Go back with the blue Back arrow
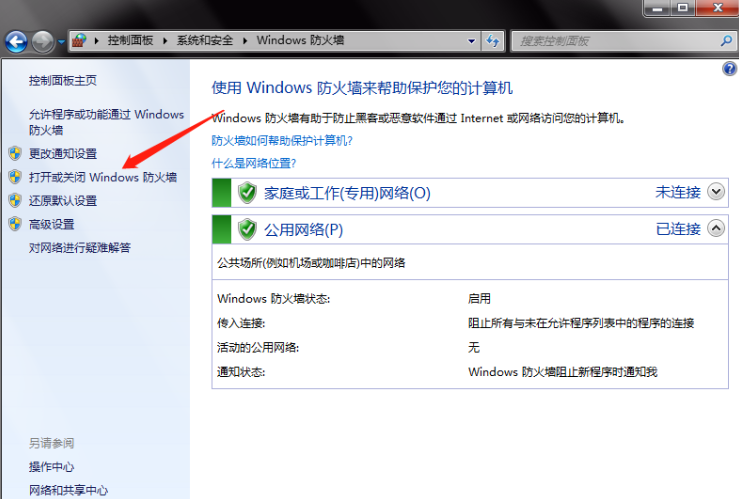Image resolution: width=739 pixels, height=499 pixels. pyautogui.click(x=16, y=42)
